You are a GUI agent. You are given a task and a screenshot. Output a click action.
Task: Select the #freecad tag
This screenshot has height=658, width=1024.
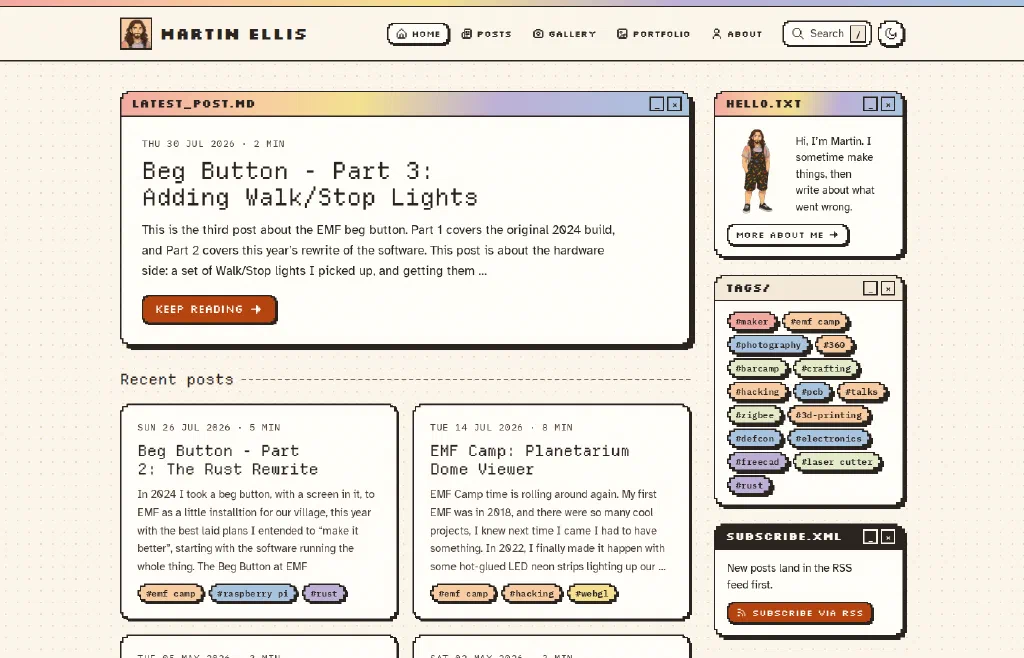[758, 462]
